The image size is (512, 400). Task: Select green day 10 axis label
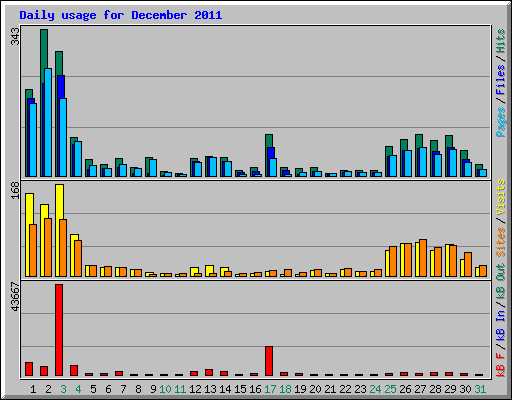[x=165, y=389]
